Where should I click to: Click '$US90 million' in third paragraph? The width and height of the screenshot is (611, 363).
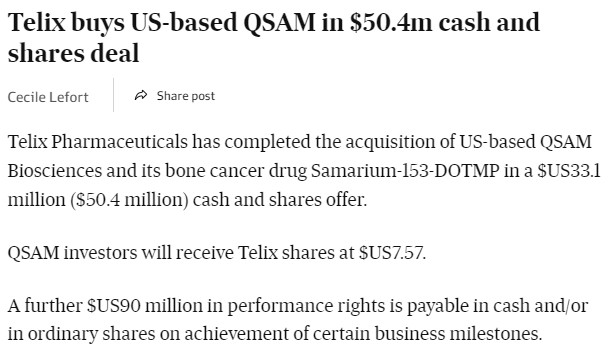[x=145, y=306]
